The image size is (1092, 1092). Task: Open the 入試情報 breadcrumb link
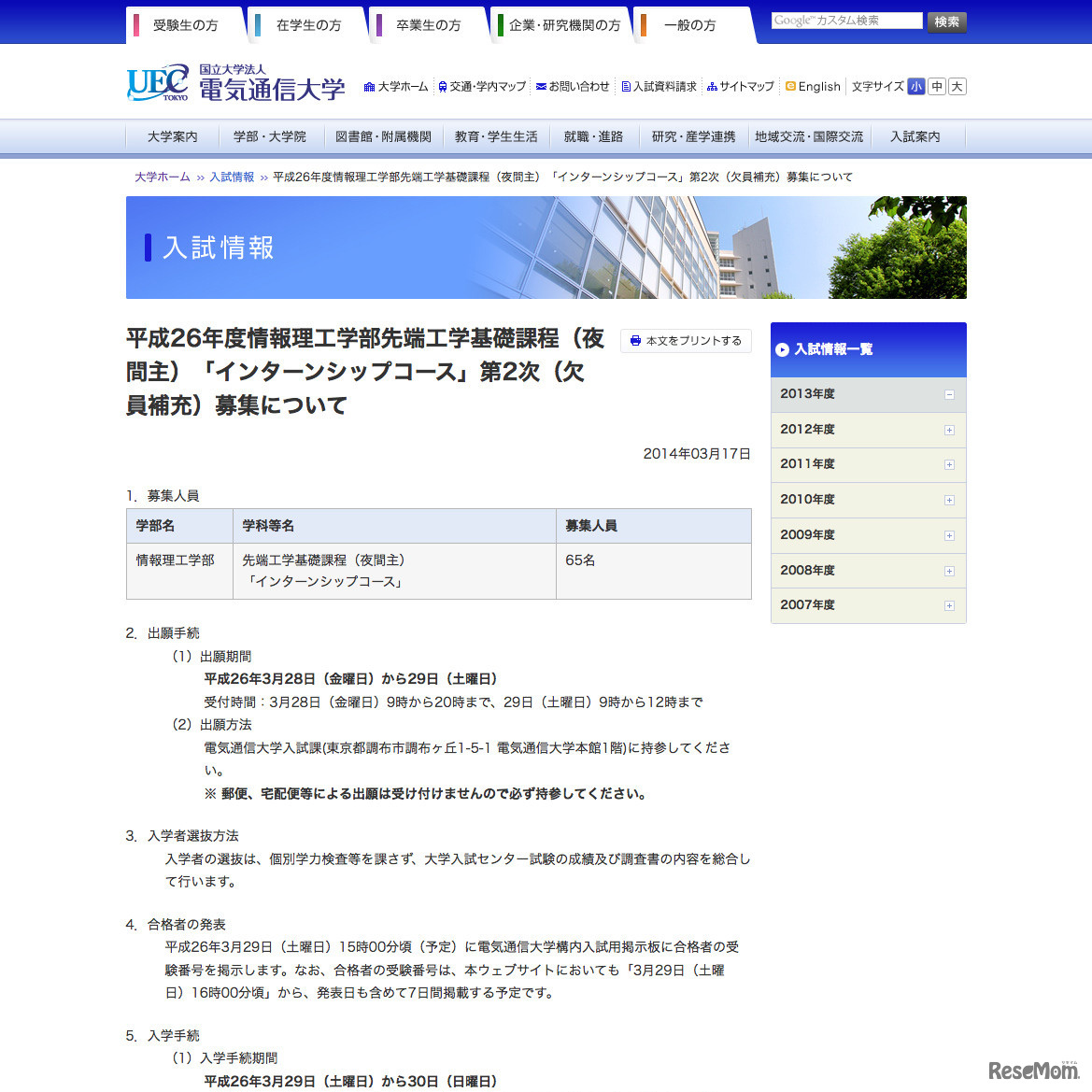point(233,176)
